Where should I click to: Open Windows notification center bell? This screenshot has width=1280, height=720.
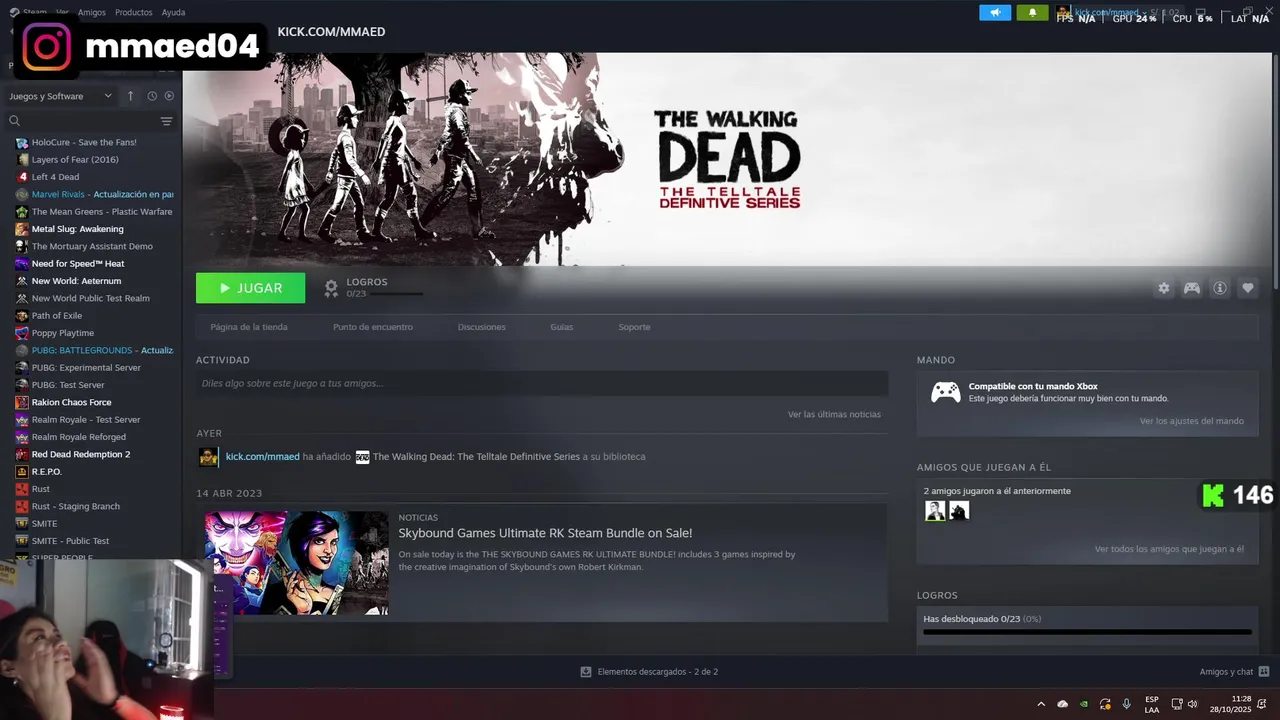click(1262, 704)
